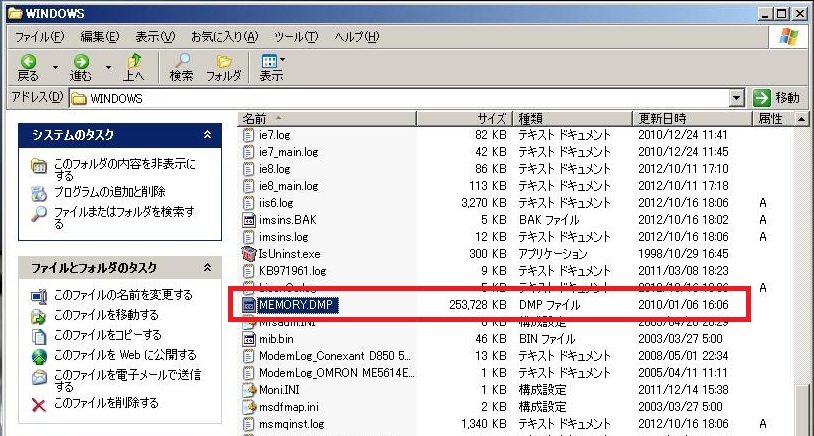814x436 pixels.
Task: Open the 編集(E) menu
Action: point(100,37)
